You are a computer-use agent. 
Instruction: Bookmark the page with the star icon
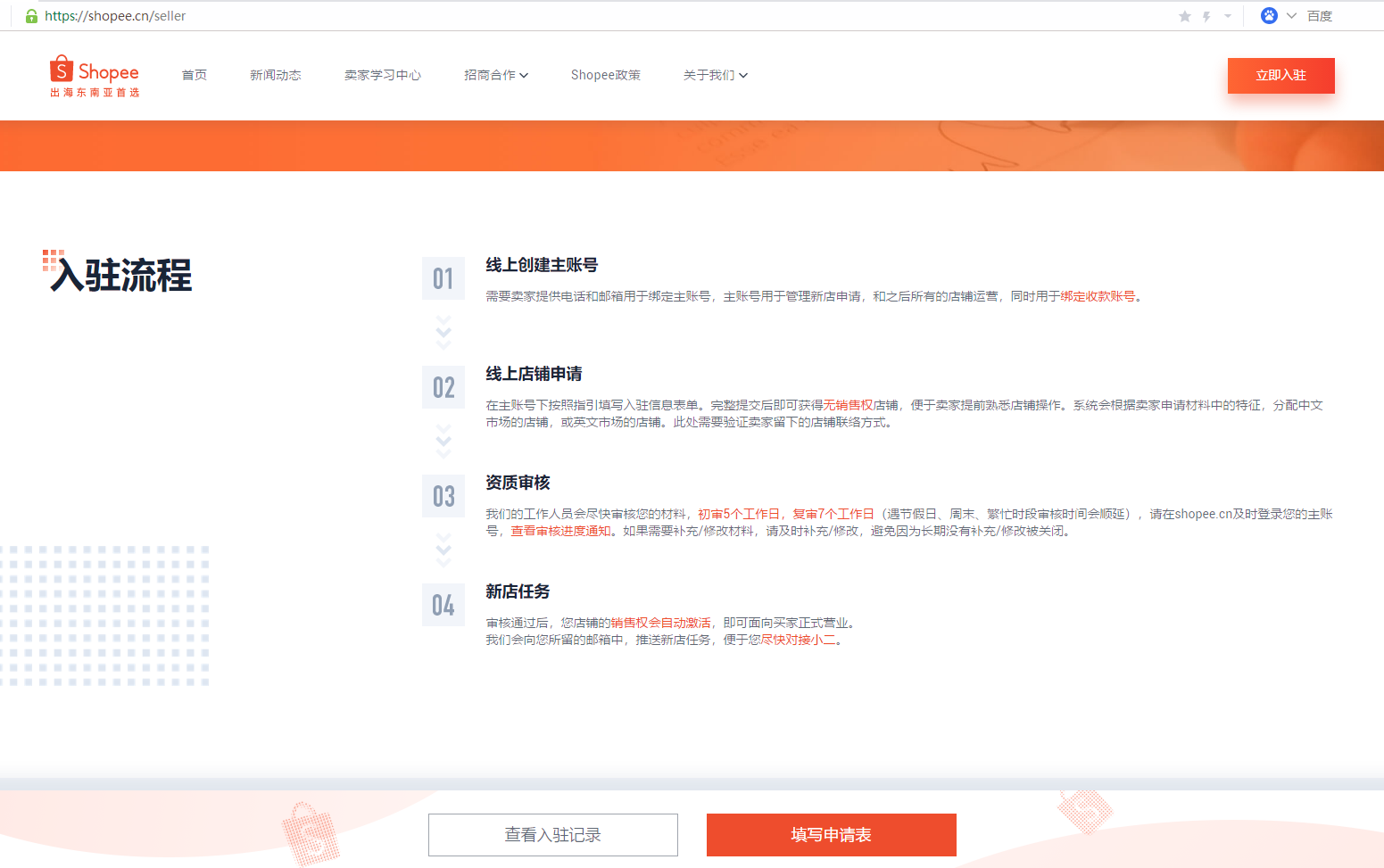pyautogui.click(x=1184, y=15)
